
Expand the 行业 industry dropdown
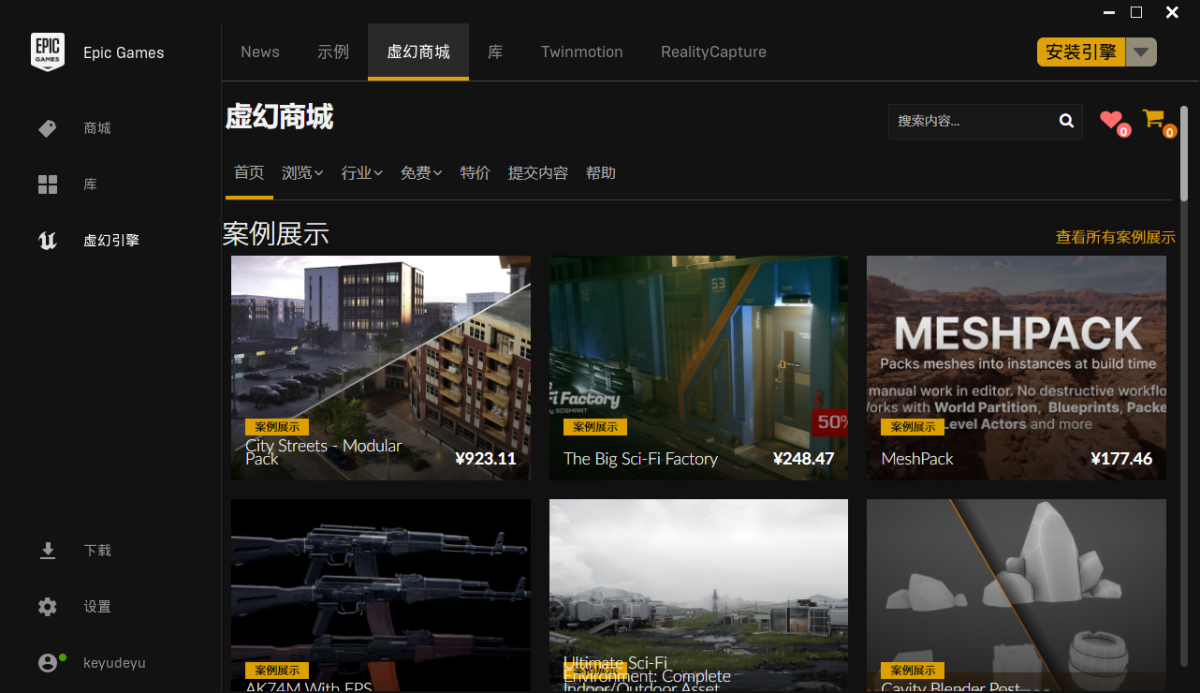(361, 173)
